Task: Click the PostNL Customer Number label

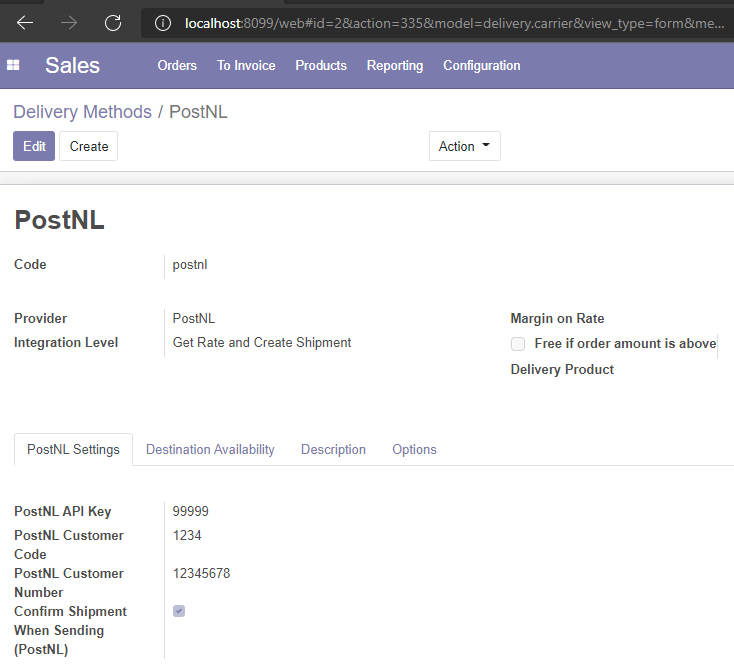Action: [x=69, y=583]
